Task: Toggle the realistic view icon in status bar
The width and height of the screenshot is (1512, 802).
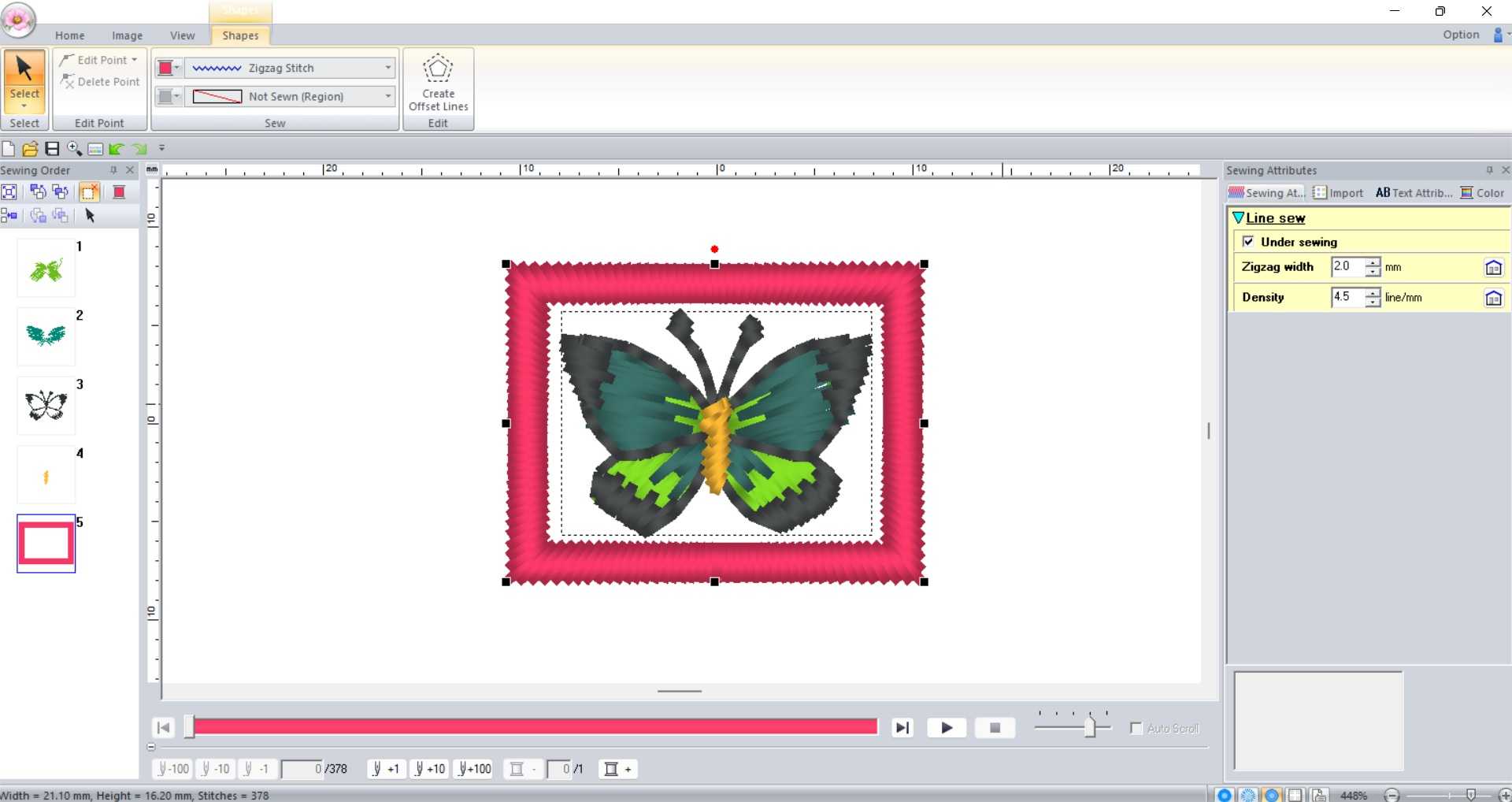Action: [x=1271, y=795]
